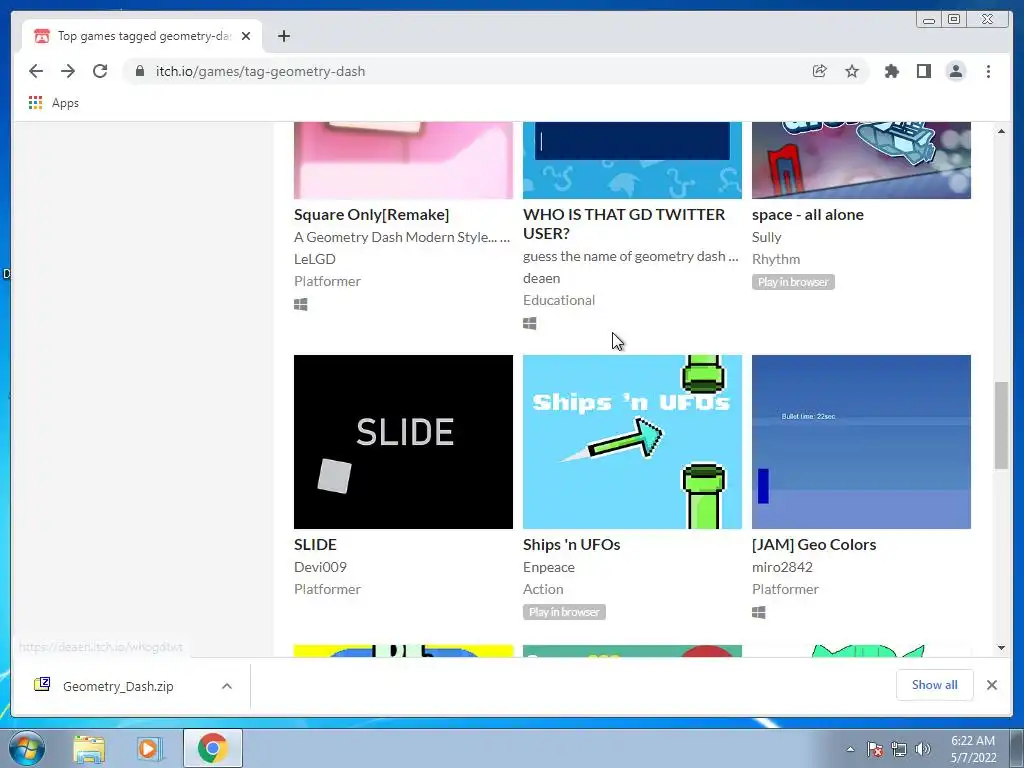Reload the itch.io page
Screen dimensions: 1024x768
tap(100, 71)
